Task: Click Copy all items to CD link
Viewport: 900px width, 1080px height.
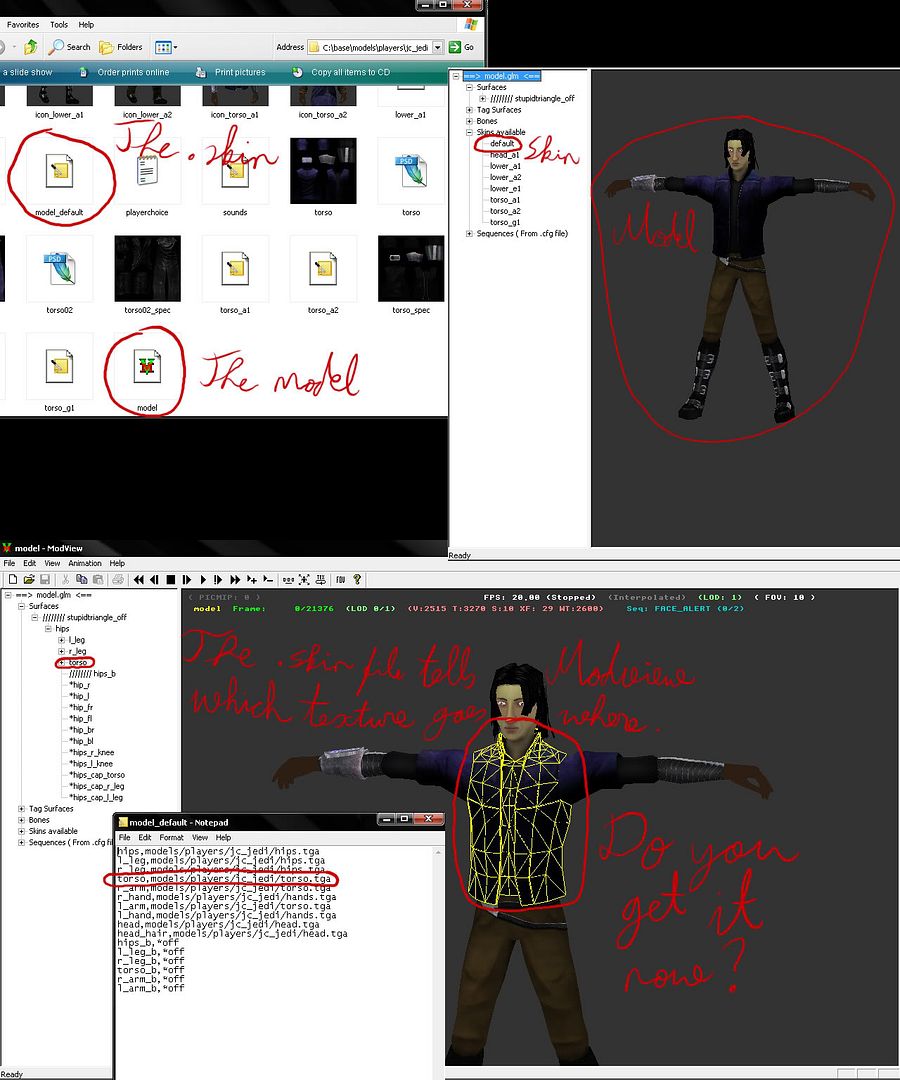Action: (x=350, y=72)
